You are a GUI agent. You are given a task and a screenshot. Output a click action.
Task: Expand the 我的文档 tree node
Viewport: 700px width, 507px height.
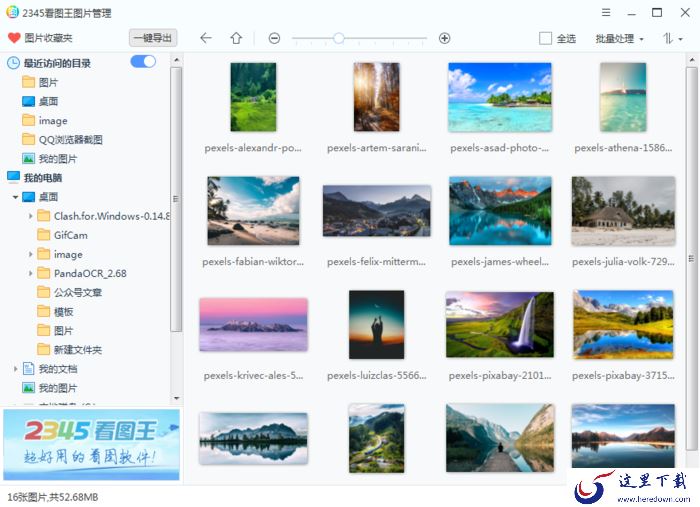coord(16,369)
